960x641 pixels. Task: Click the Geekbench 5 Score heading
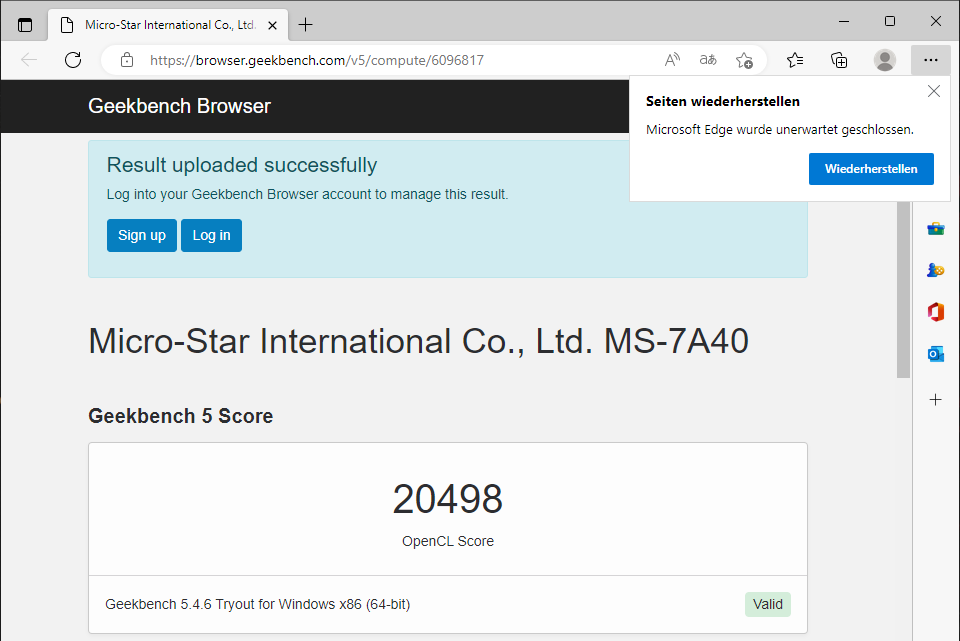tap(181, 416)
